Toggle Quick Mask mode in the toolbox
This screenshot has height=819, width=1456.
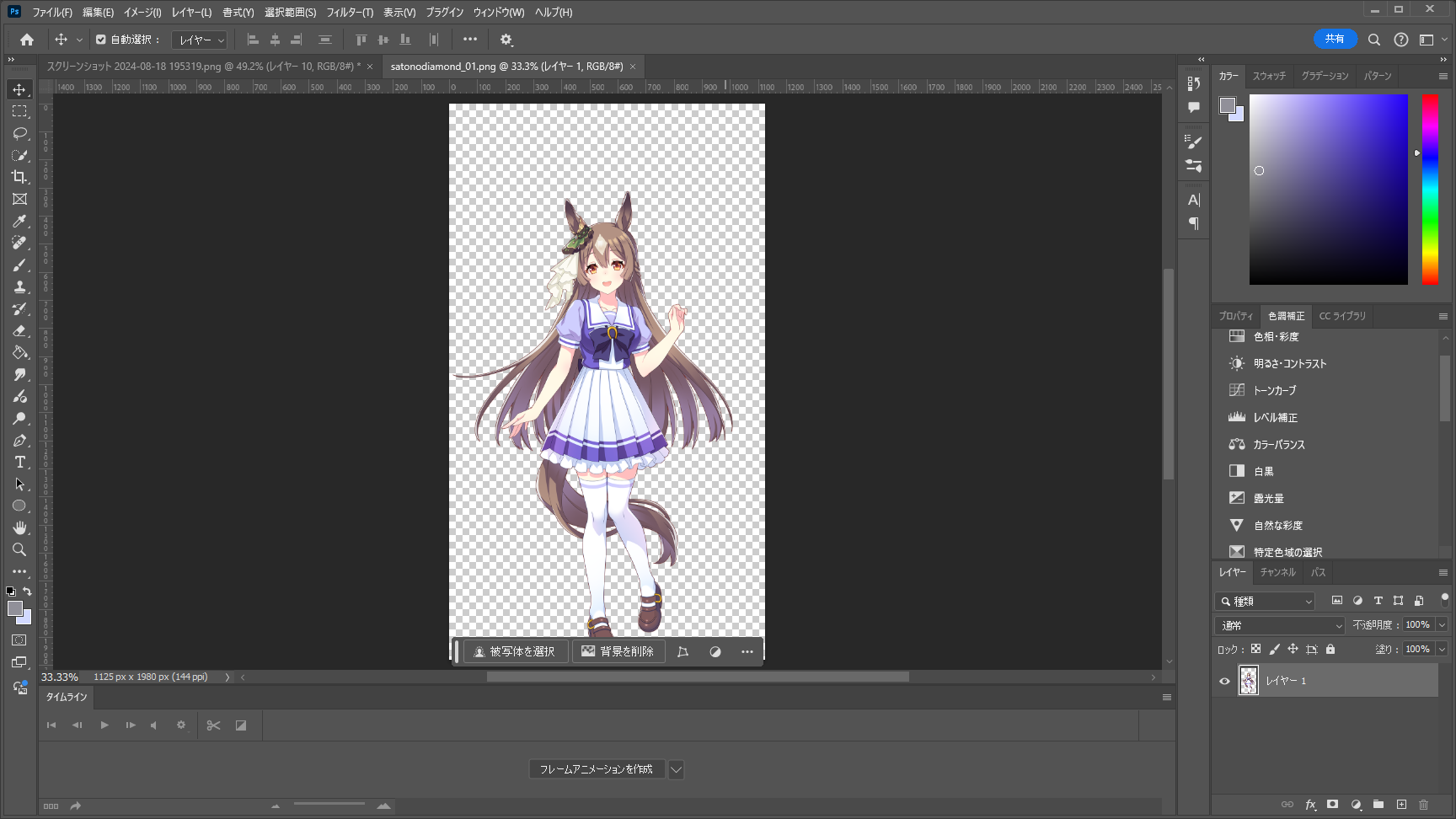tap(19, 640)
